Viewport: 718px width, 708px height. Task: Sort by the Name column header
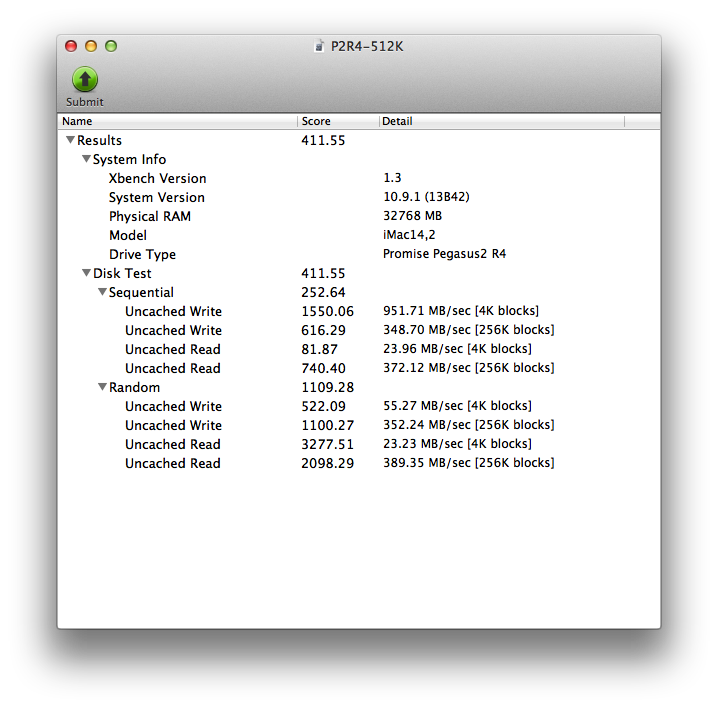click(x=178, y=121)
